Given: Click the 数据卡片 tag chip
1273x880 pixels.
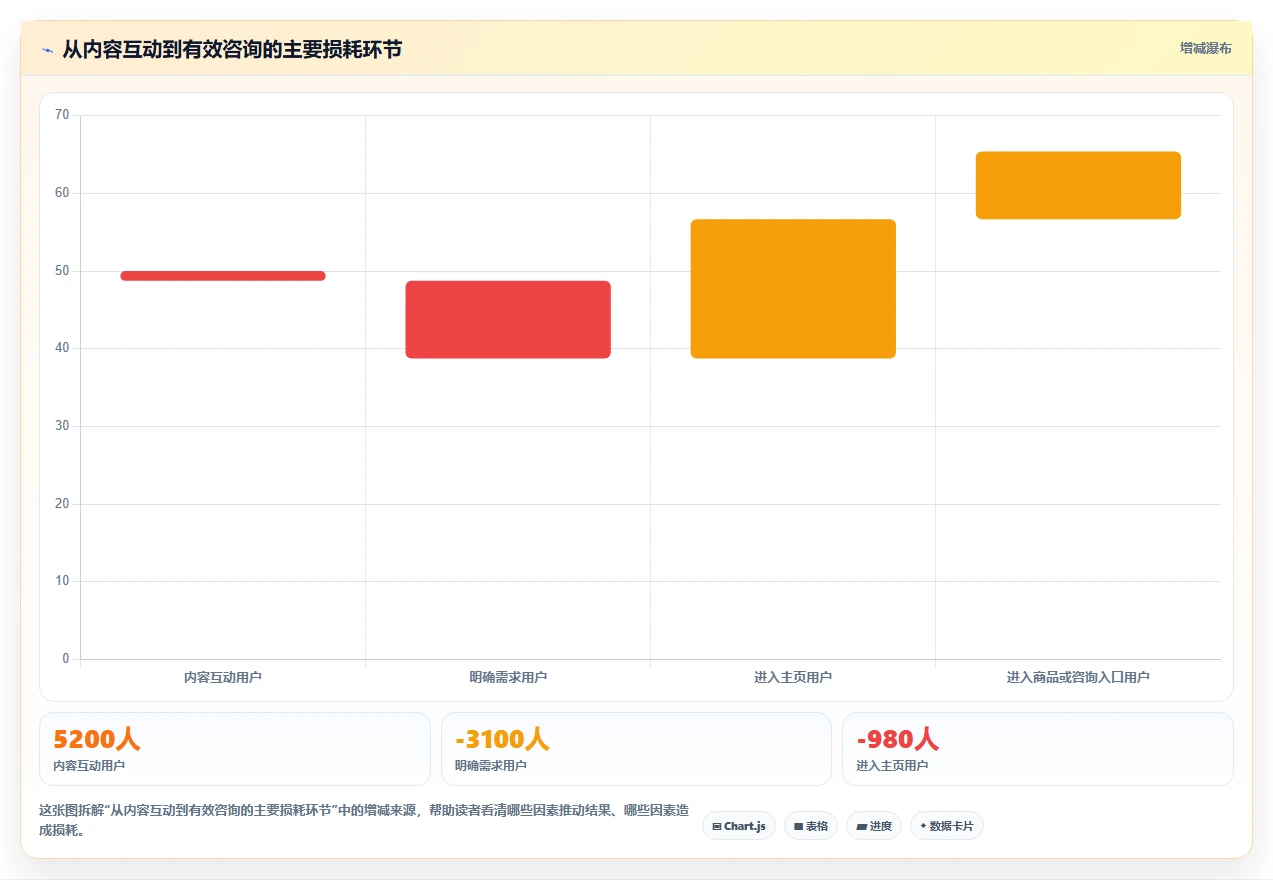Looking at the screenshot, I should click(947, 826).
